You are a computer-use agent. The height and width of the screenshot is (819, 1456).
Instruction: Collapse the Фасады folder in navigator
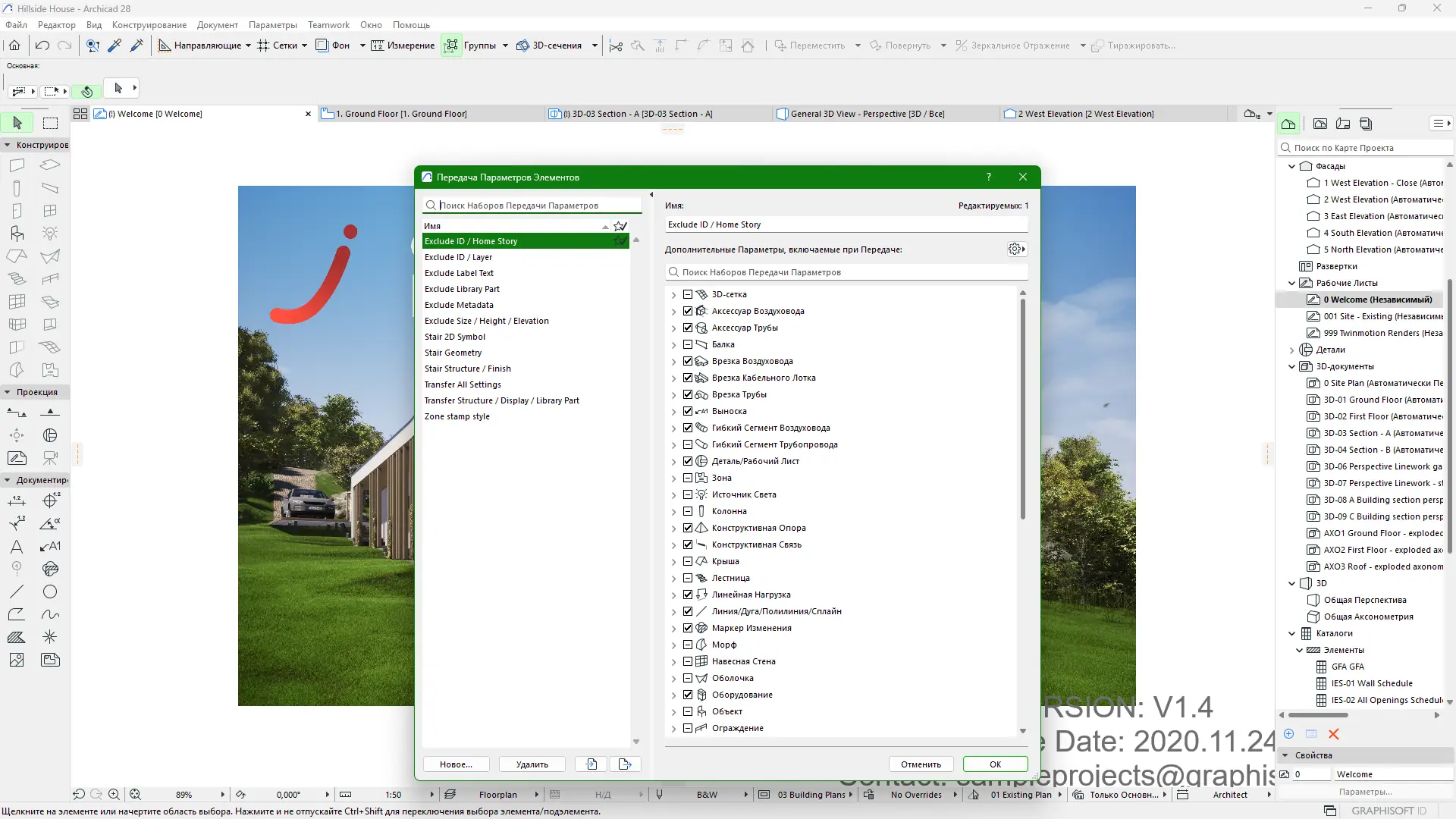click(1292, 166)
